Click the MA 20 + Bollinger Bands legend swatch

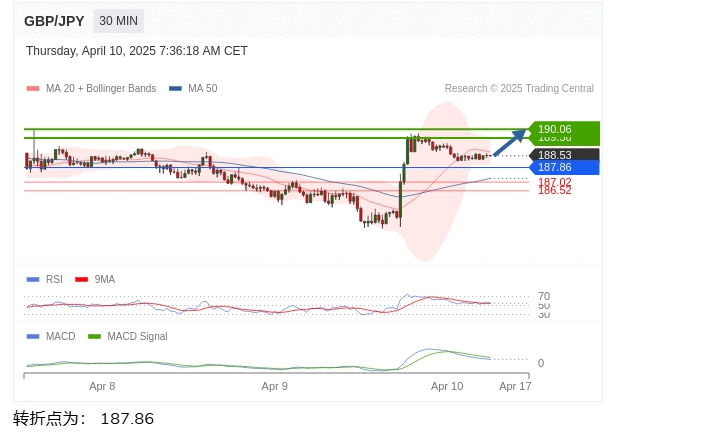[x=33, y=88]
